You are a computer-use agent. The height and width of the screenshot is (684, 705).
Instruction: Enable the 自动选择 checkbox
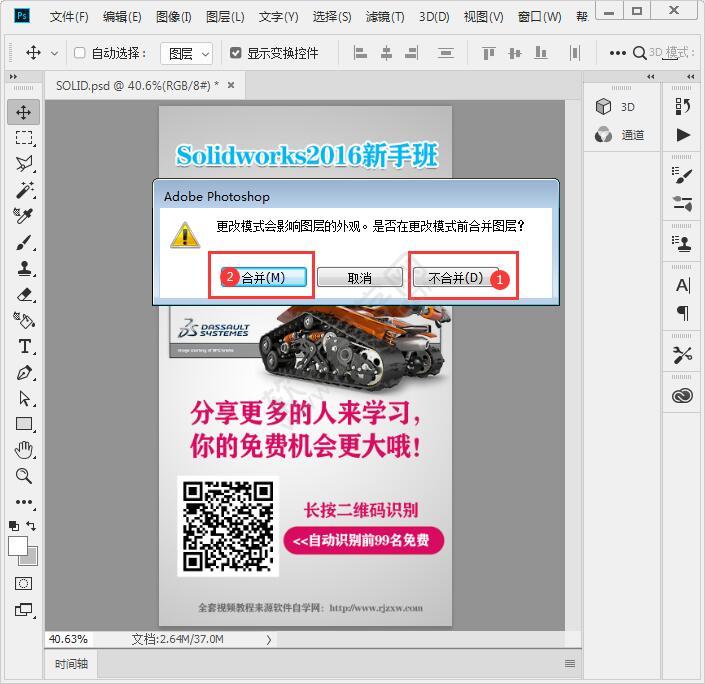81,53
